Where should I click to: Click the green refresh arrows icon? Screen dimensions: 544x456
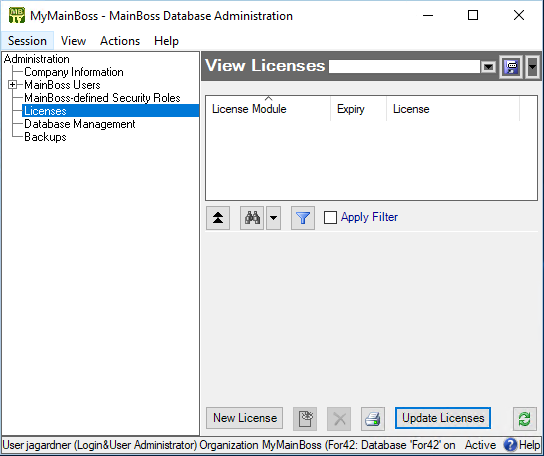click(525, 419)
